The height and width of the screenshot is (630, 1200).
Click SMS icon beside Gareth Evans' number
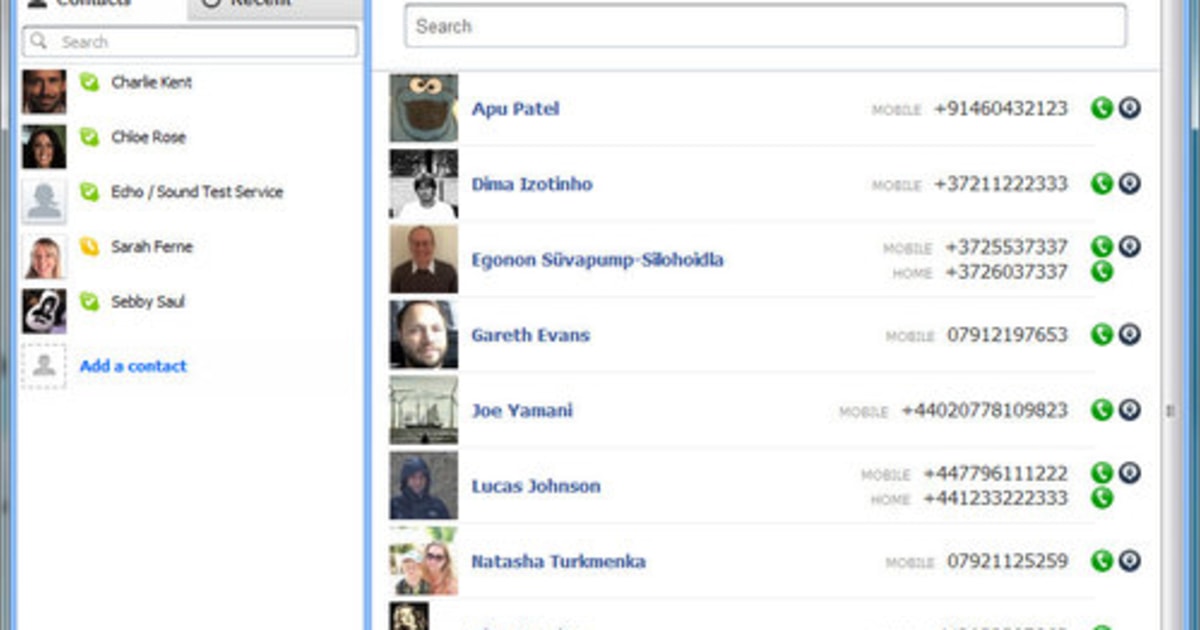point(1129,334)
